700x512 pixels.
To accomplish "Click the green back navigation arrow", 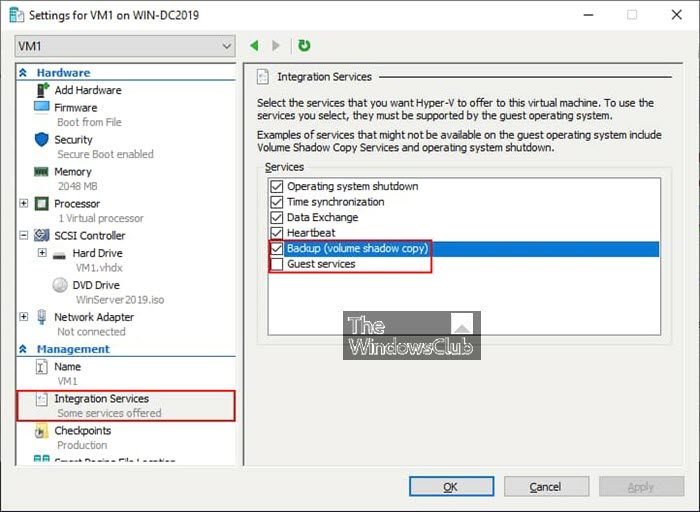I will [x=254, y=46].
